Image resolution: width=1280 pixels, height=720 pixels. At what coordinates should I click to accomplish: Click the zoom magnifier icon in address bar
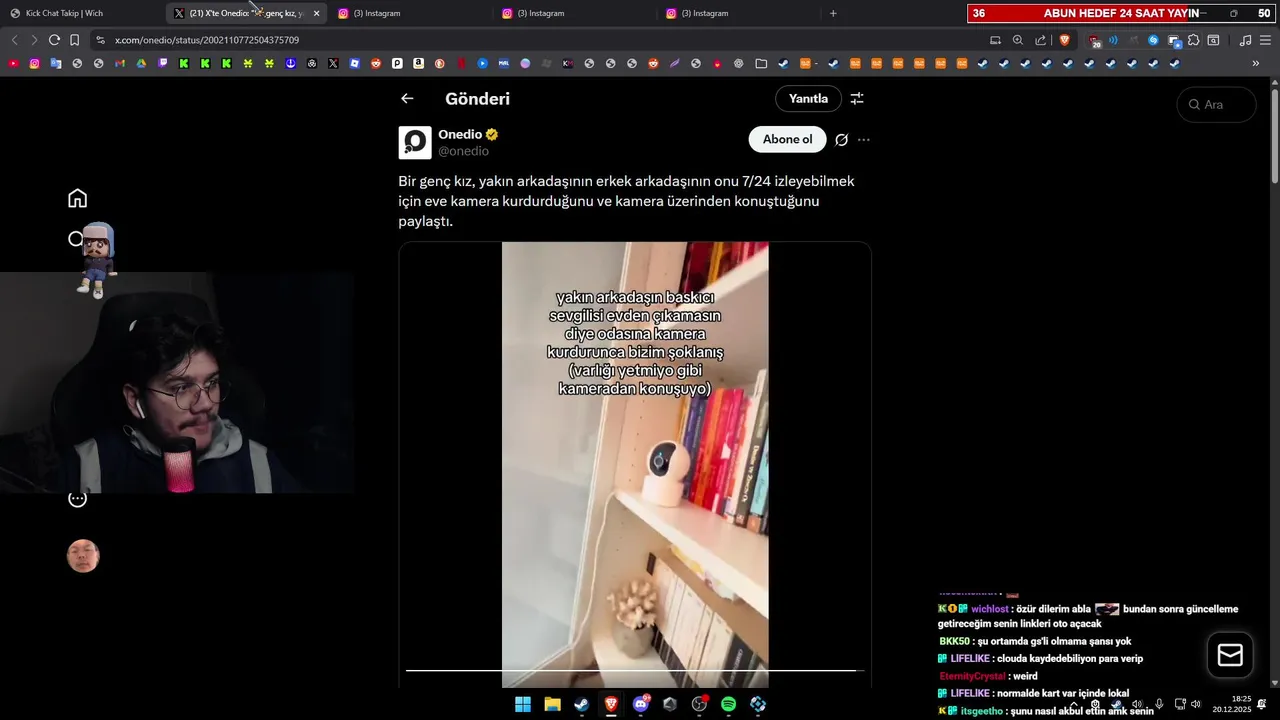point(1017,40)
